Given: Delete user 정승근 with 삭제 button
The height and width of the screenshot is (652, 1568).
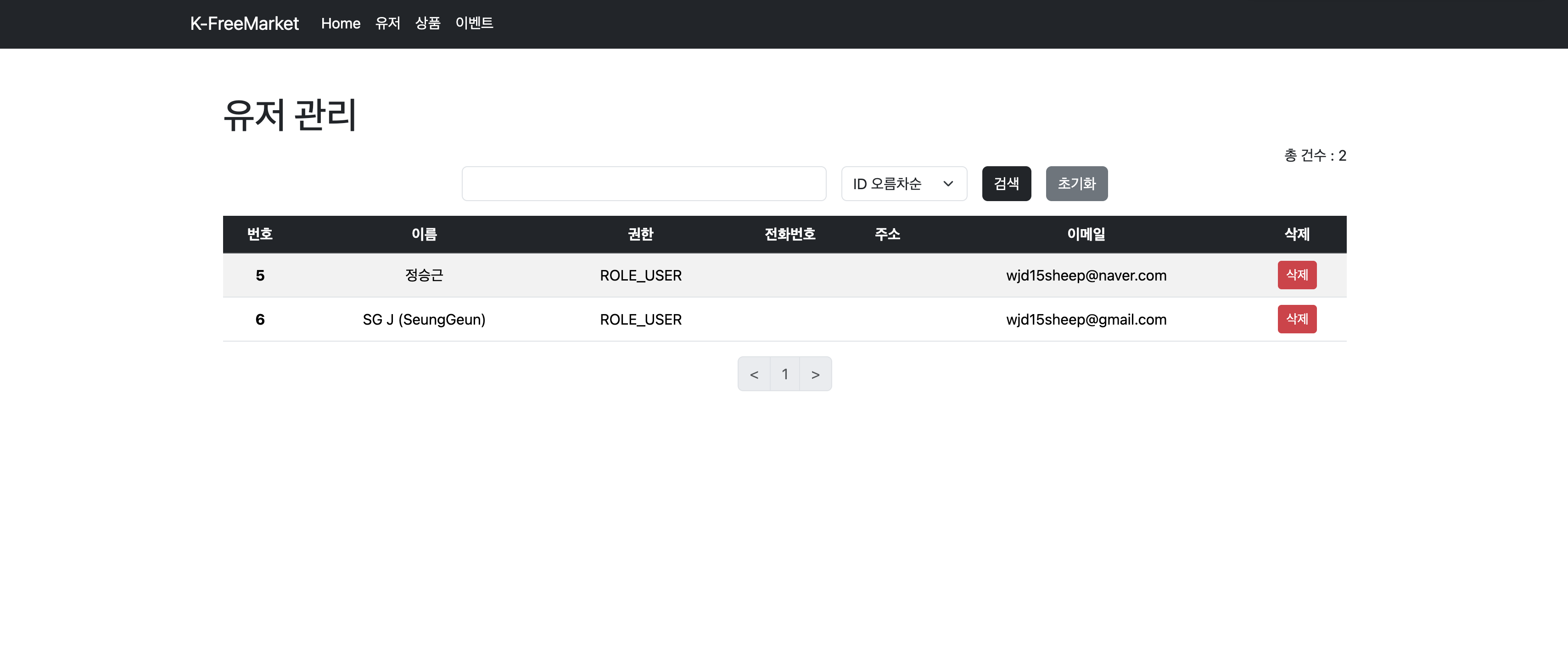Looking at the screenshot, I should (1297, 275).
